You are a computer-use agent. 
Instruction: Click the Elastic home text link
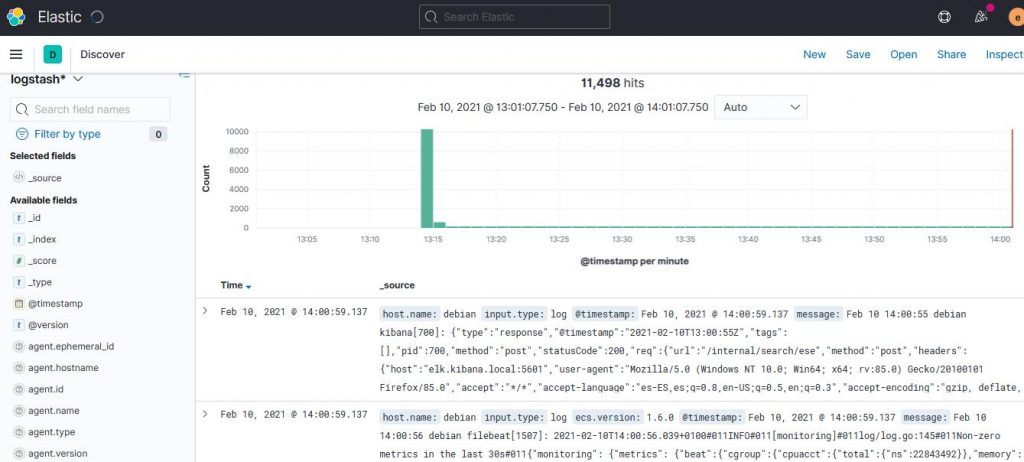tap(60, 17)
